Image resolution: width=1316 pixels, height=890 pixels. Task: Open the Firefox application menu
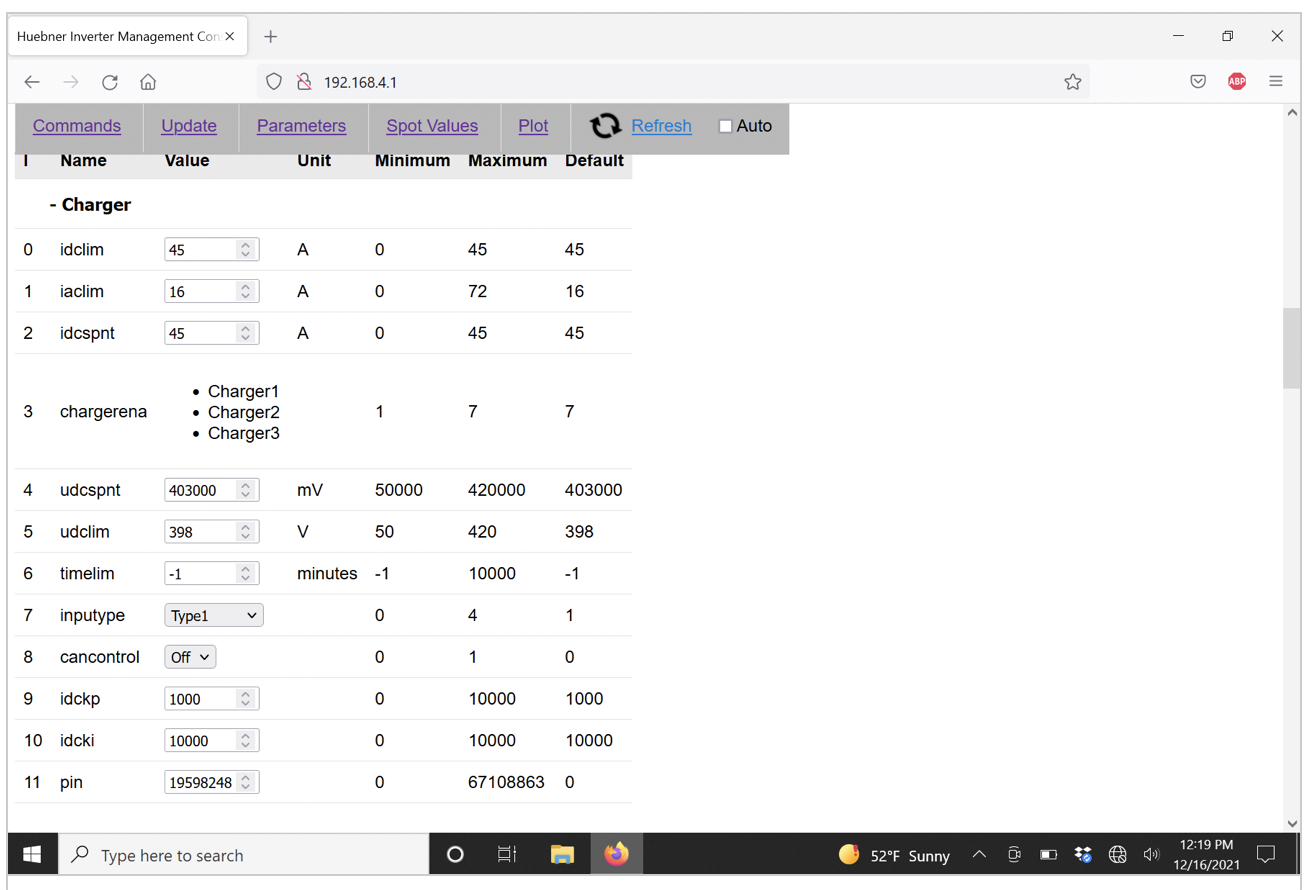pos(1275,82)
